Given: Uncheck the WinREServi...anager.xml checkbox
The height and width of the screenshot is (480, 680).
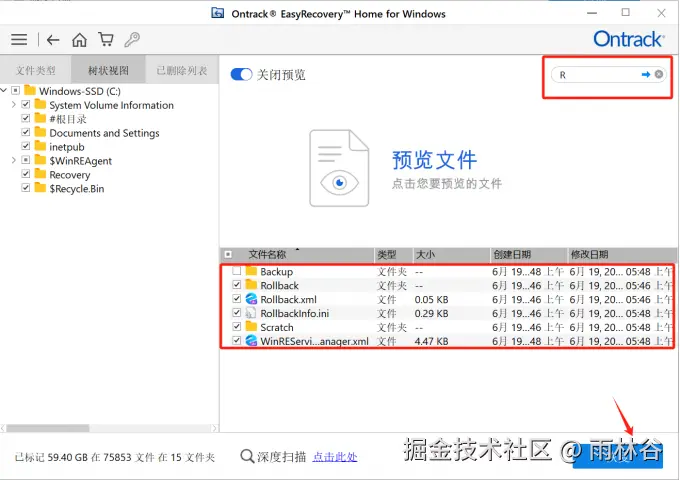Looking at the screenshot, I should click(236, 340).
